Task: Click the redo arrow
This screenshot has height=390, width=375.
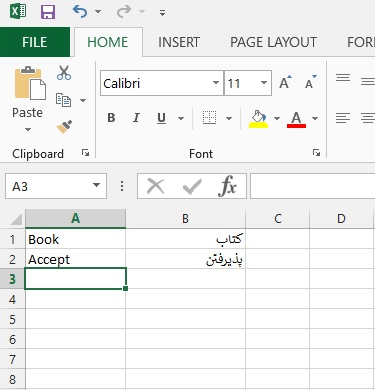Action: click(124, 12)
